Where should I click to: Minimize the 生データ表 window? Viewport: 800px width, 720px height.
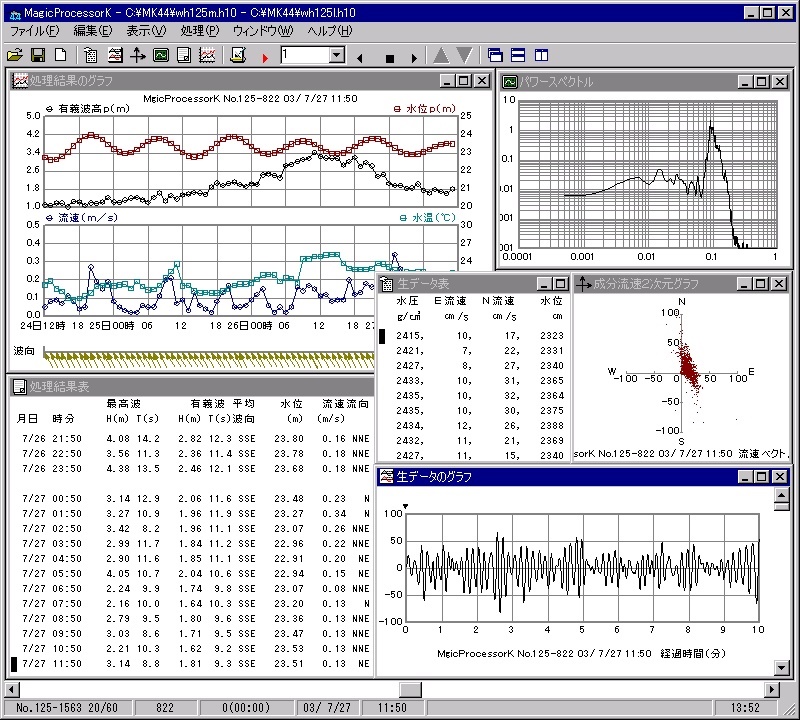[544, 284]
